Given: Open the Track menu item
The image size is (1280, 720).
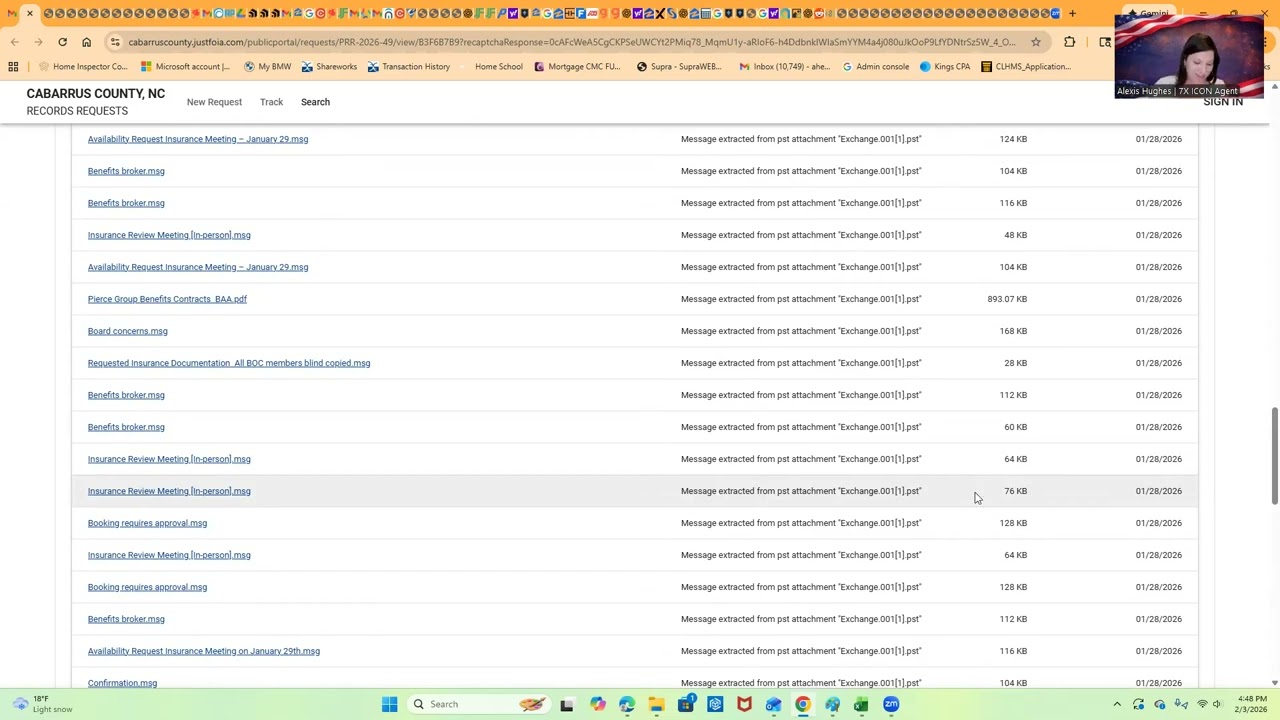Looking at the screenshot, I should click(x=271, y=102).
